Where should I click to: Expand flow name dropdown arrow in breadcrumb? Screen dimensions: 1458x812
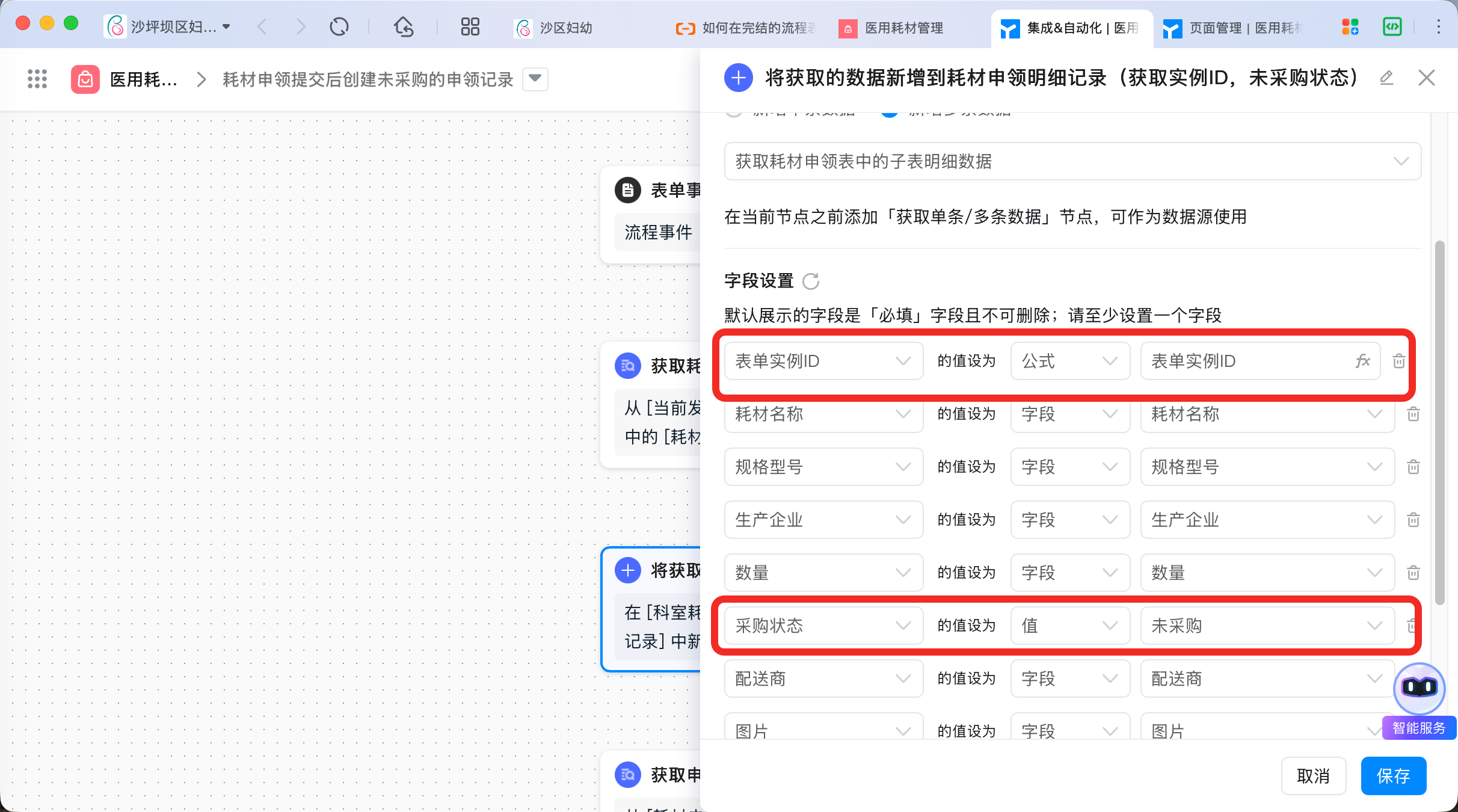click(x=535, y=79)
